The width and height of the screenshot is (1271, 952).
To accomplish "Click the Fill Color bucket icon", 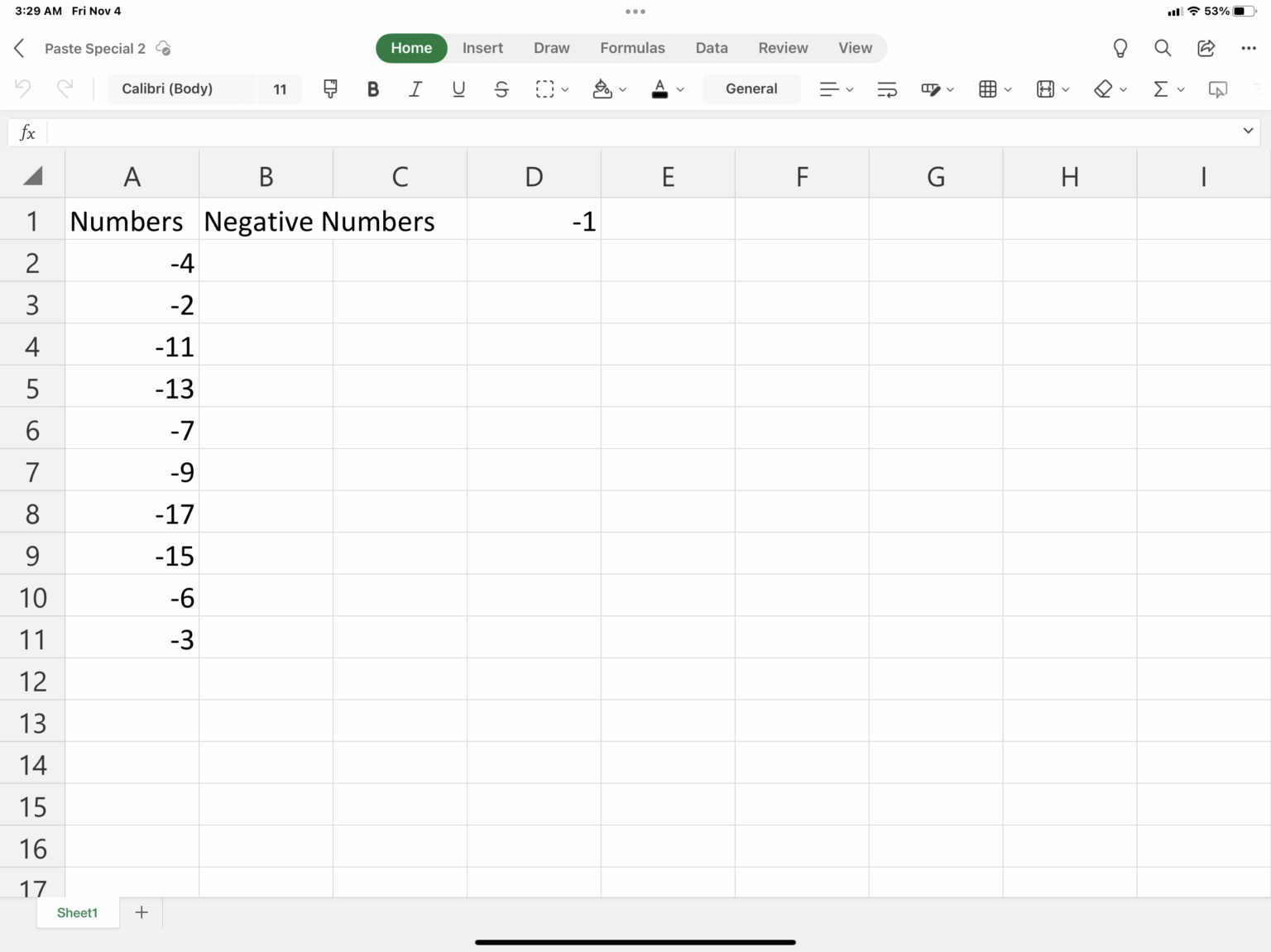I will tap(603, 89).
